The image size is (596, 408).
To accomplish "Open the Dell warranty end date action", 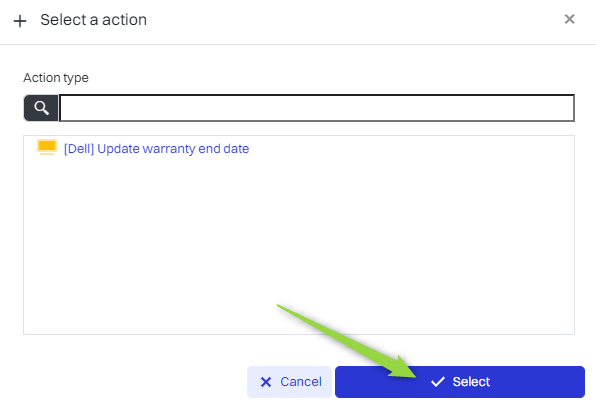I will pos(156,149).
